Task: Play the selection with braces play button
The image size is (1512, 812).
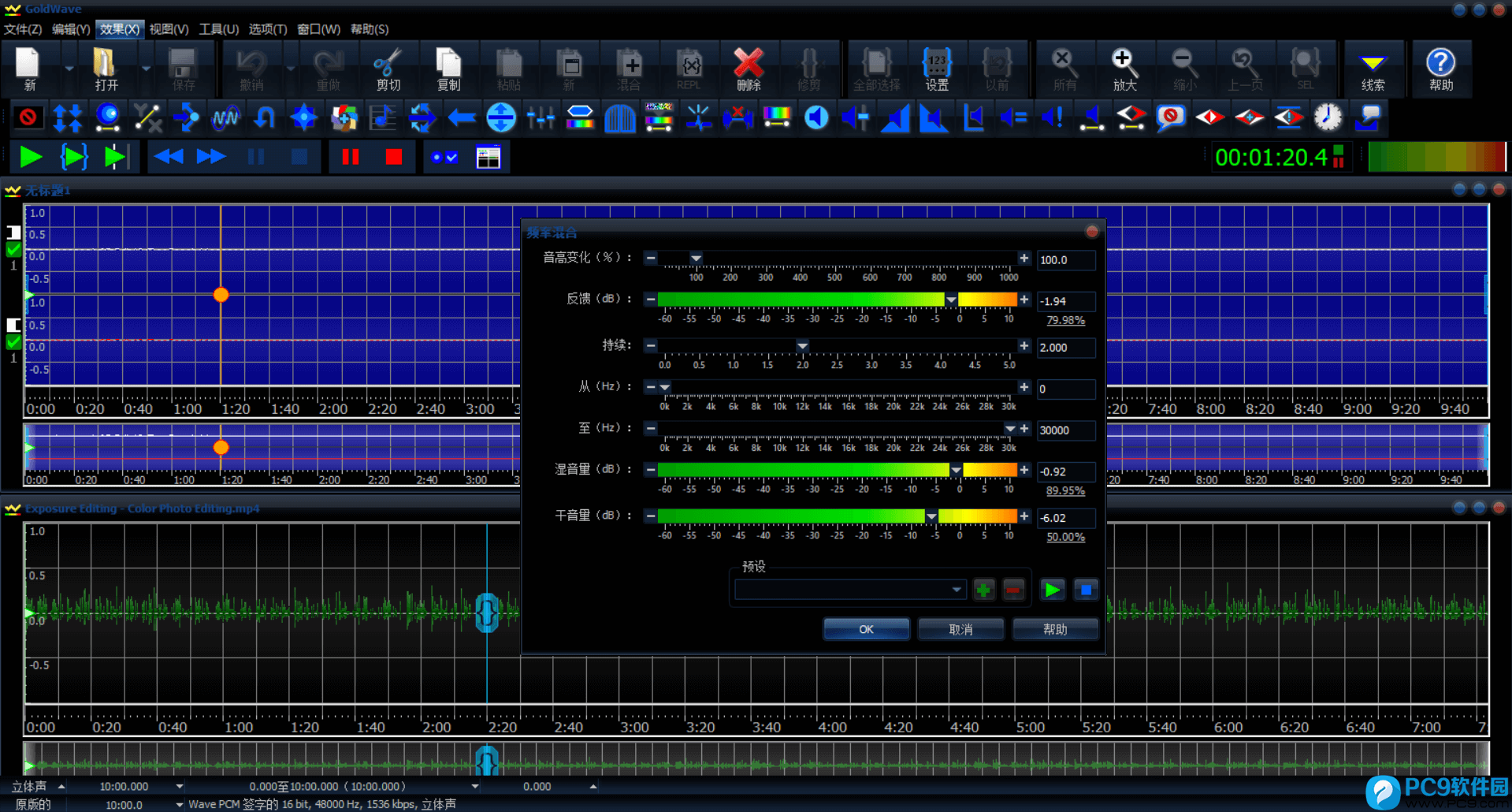Action: 73,158
